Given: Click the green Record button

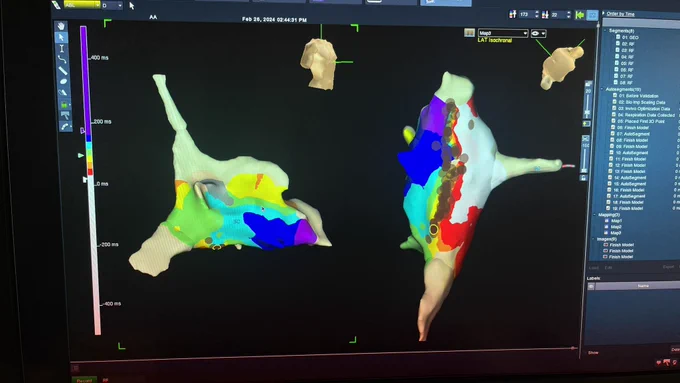Looking at the screenshot, I should 85,380.
